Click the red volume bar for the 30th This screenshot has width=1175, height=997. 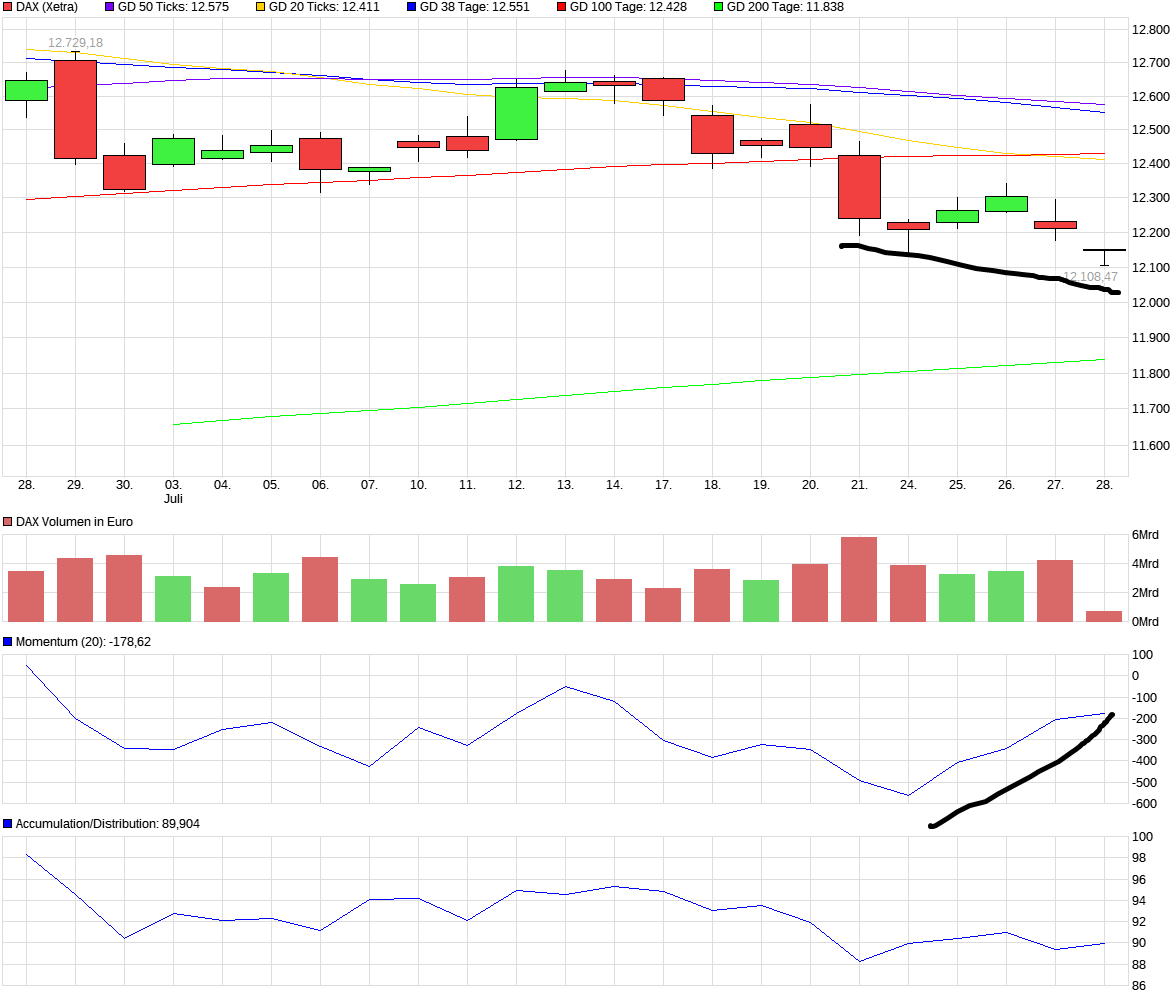click(124, 588)
